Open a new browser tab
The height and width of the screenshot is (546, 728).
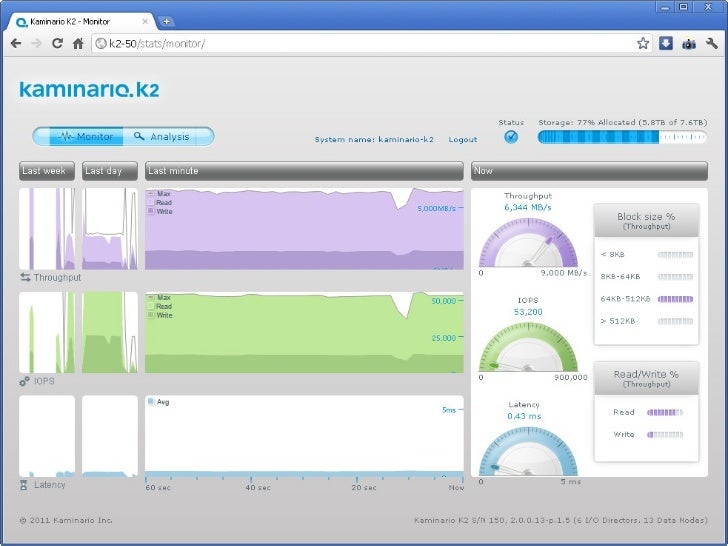[x=166, y=21]
